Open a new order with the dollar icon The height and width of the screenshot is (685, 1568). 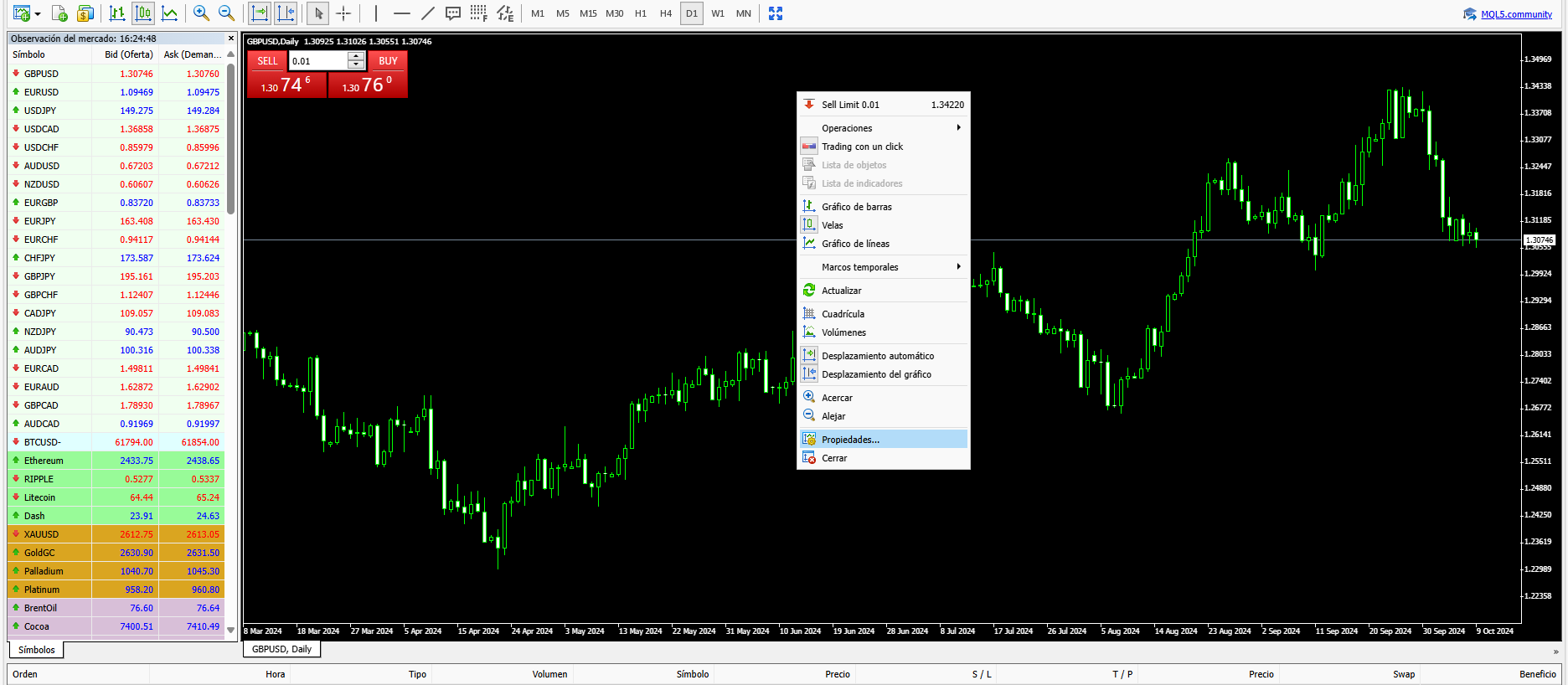(85, 13)
